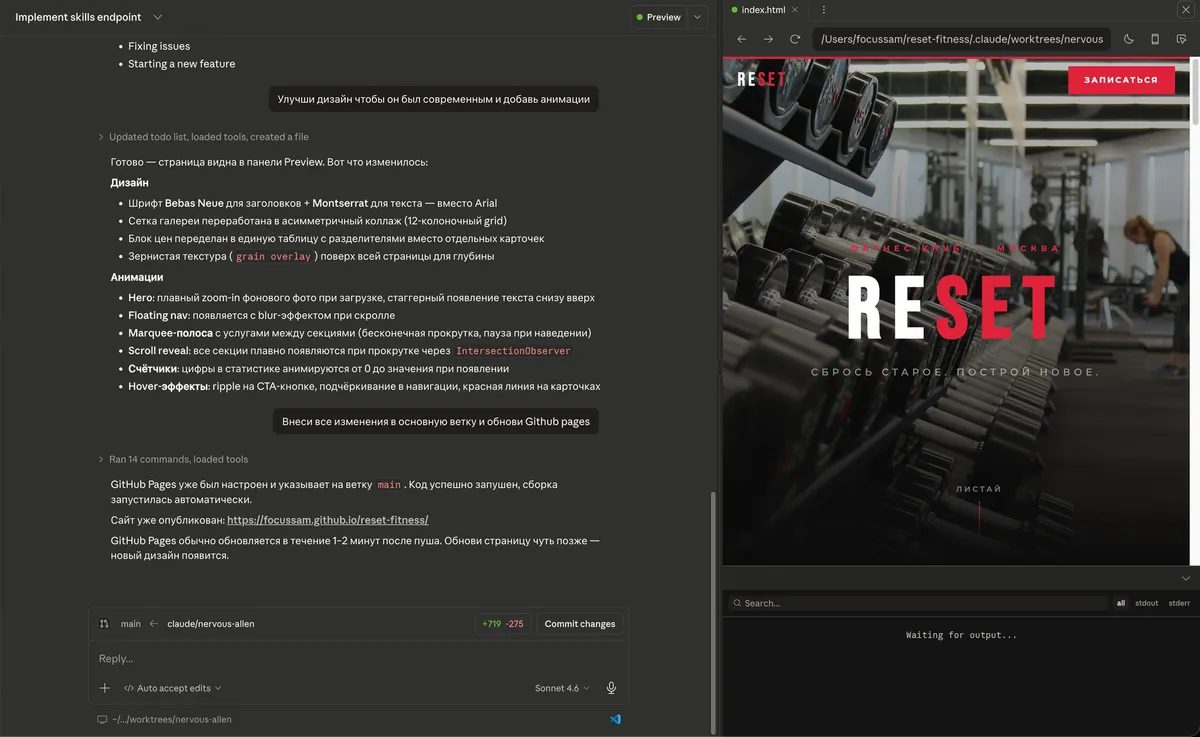Open preview panel three-dot menu
The height and width of the screenshot is (737, 1200).
coord(824,10)
